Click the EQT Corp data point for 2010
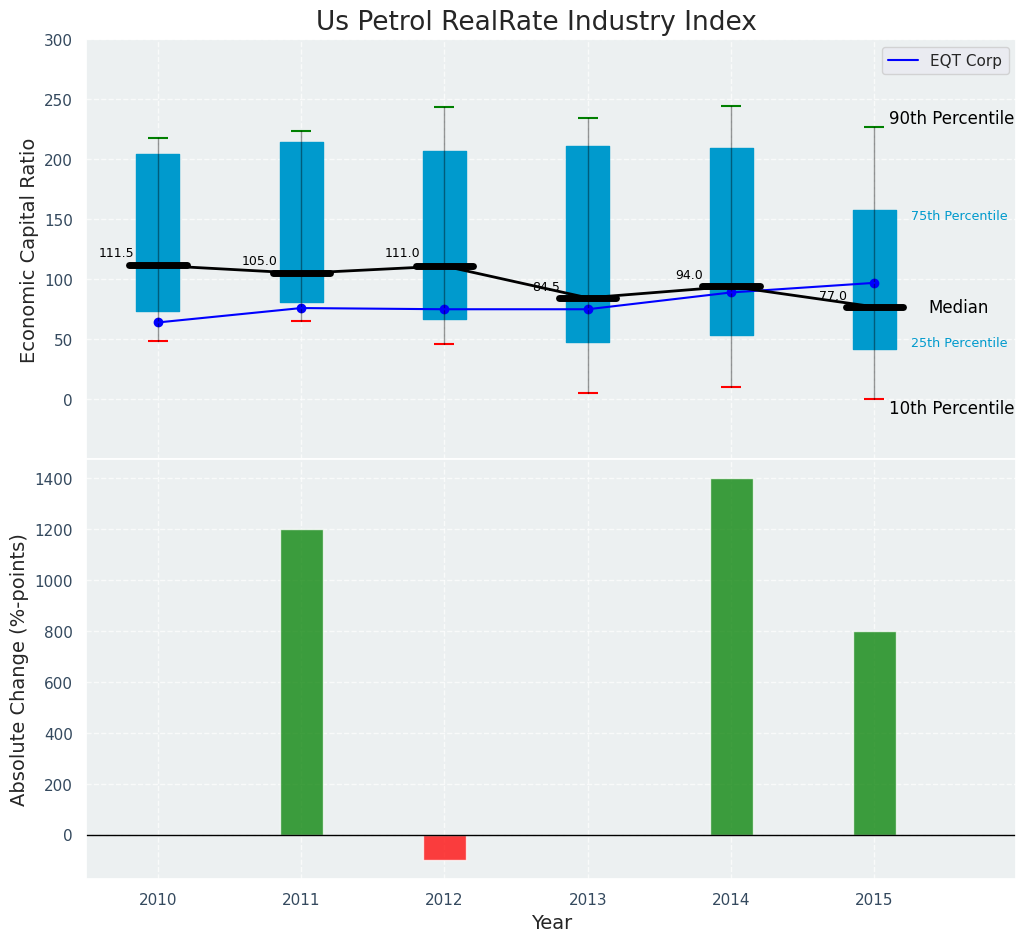This screenshot has height=942, width=1026. coord(158,322)
